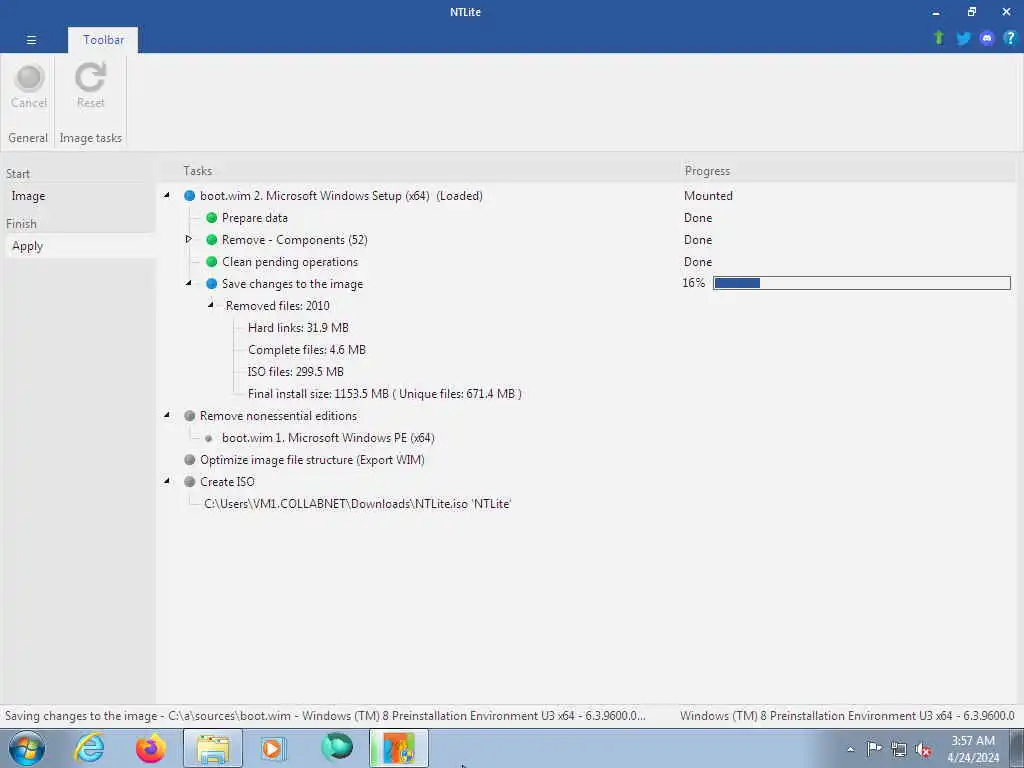
Task: Click the Cancel toolbar button
Action: coord(29,86)
